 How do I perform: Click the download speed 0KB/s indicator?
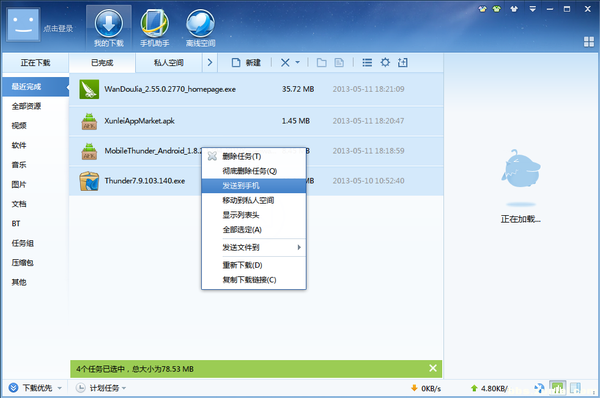pyautogui.click(x=426, y=388)
